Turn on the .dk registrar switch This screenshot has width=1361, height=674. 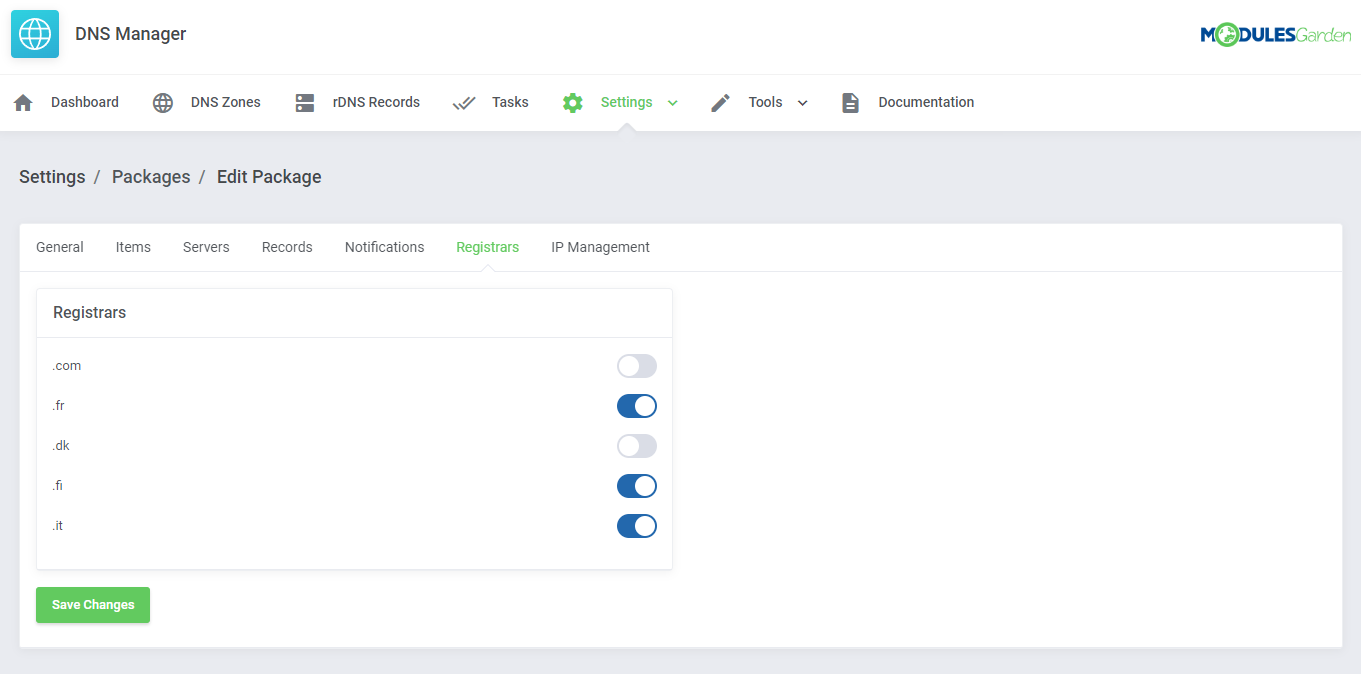637,445
